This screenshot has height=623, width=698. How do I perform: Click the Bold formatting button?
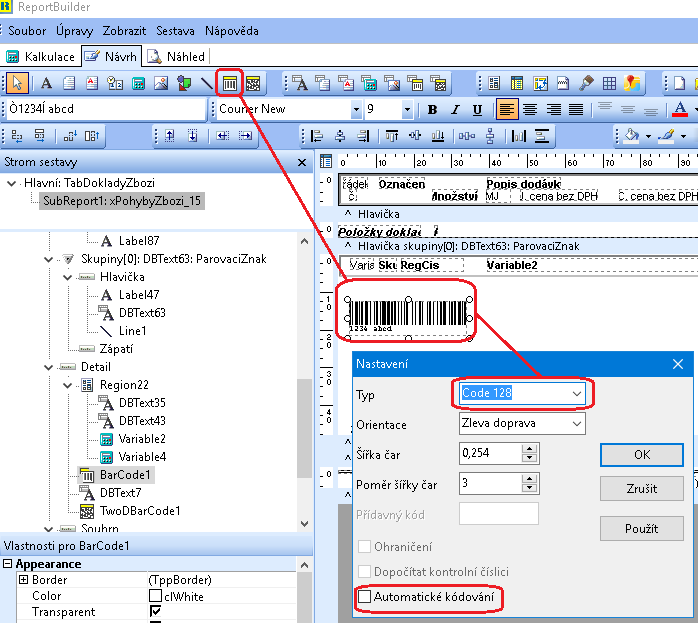(x=433, y=109)
